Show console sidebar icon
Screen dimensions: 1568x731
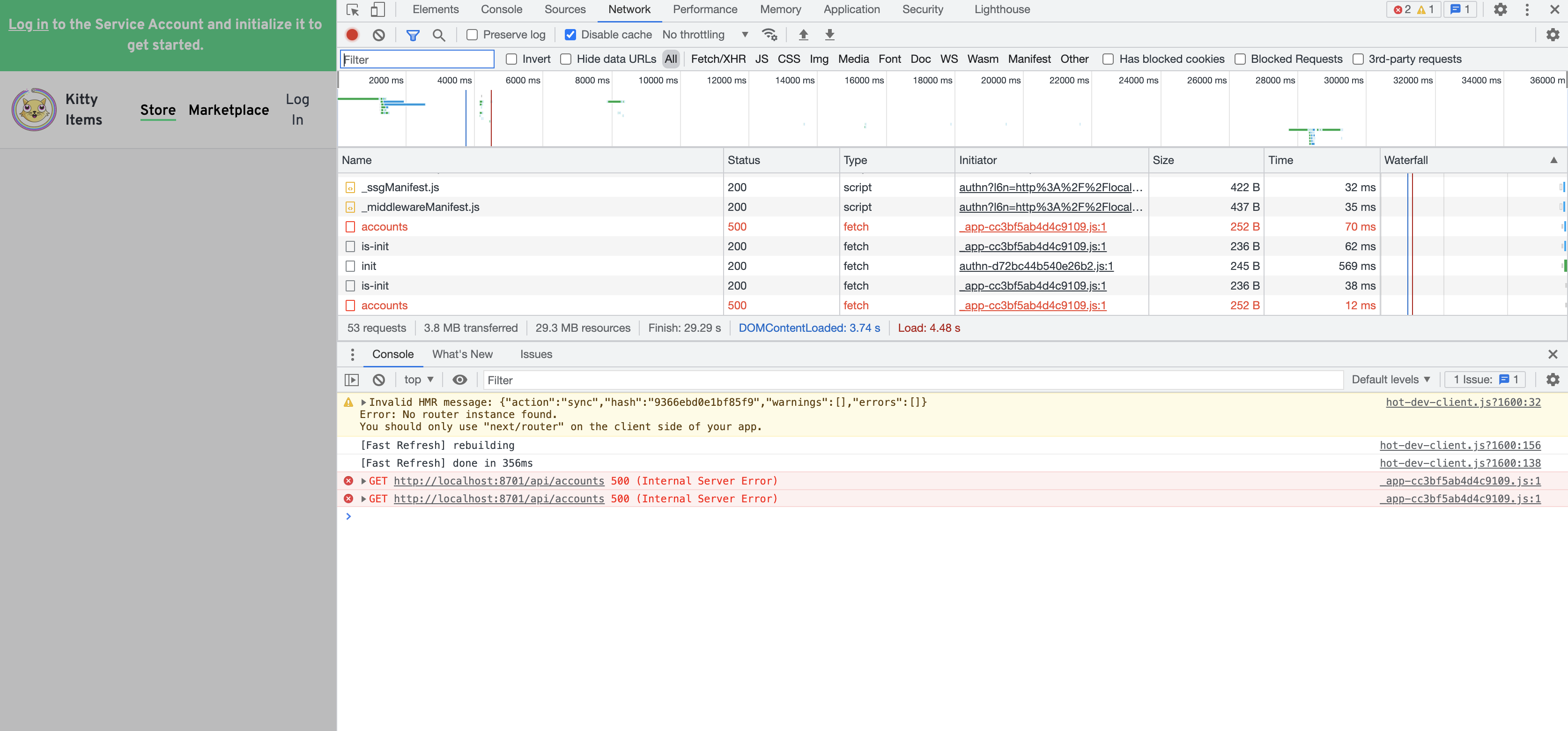pyautogui.click(x=352, y=380)
